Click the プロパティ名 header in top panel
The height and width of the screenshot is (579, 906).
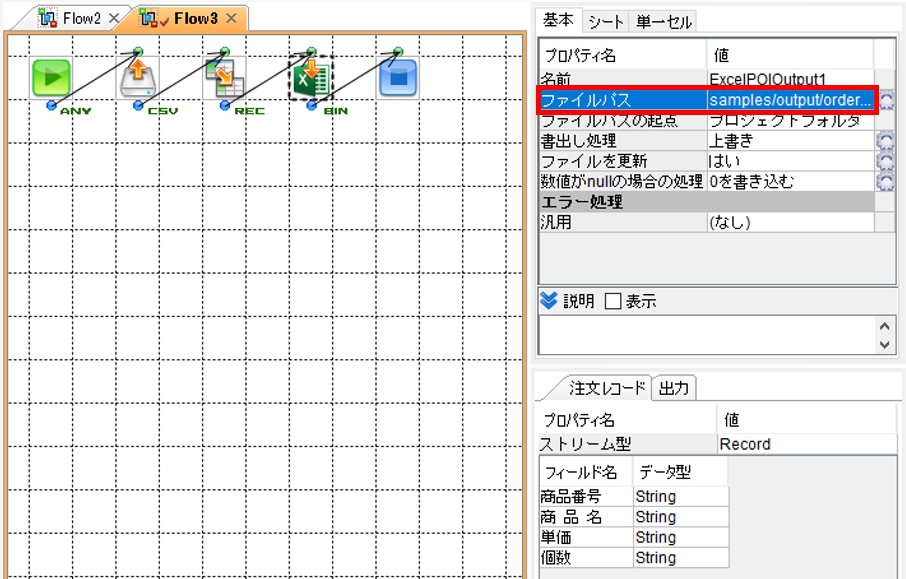tap(623, 55)
